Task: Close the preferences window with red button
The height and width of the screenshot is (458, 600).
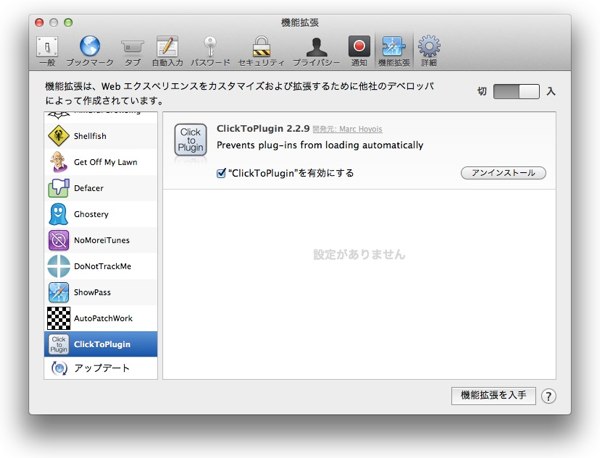Action: [39, 23]
